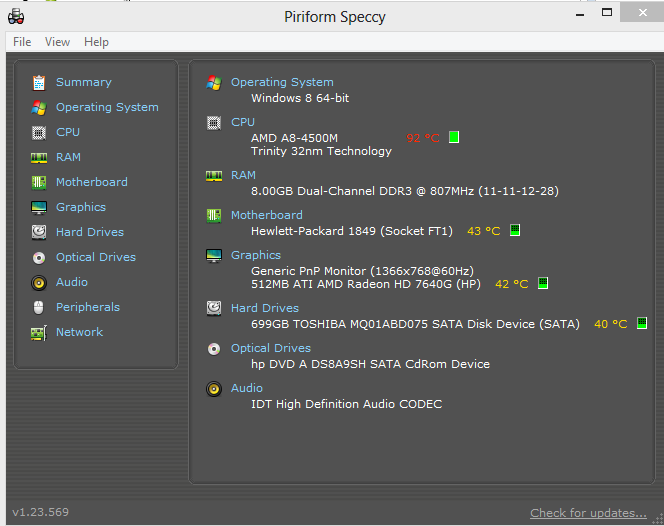Click the Graphics monitor icon in sidebar

[39, 208]
